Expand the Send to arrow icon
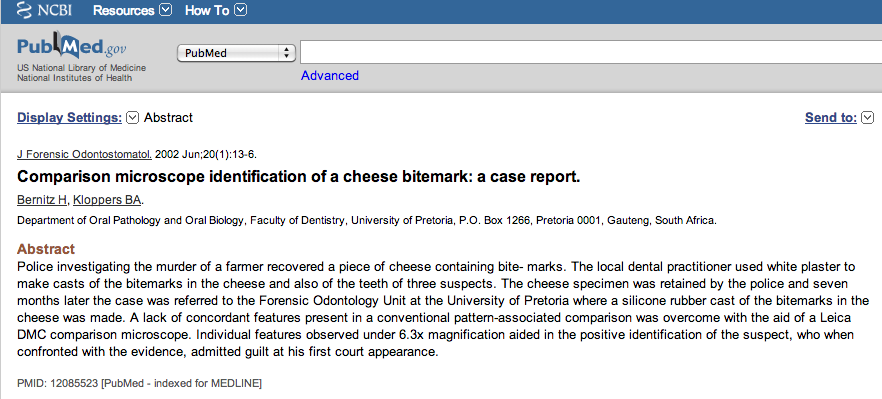The width and height of the screenshot is (882, 399). [x=868, y=118]
